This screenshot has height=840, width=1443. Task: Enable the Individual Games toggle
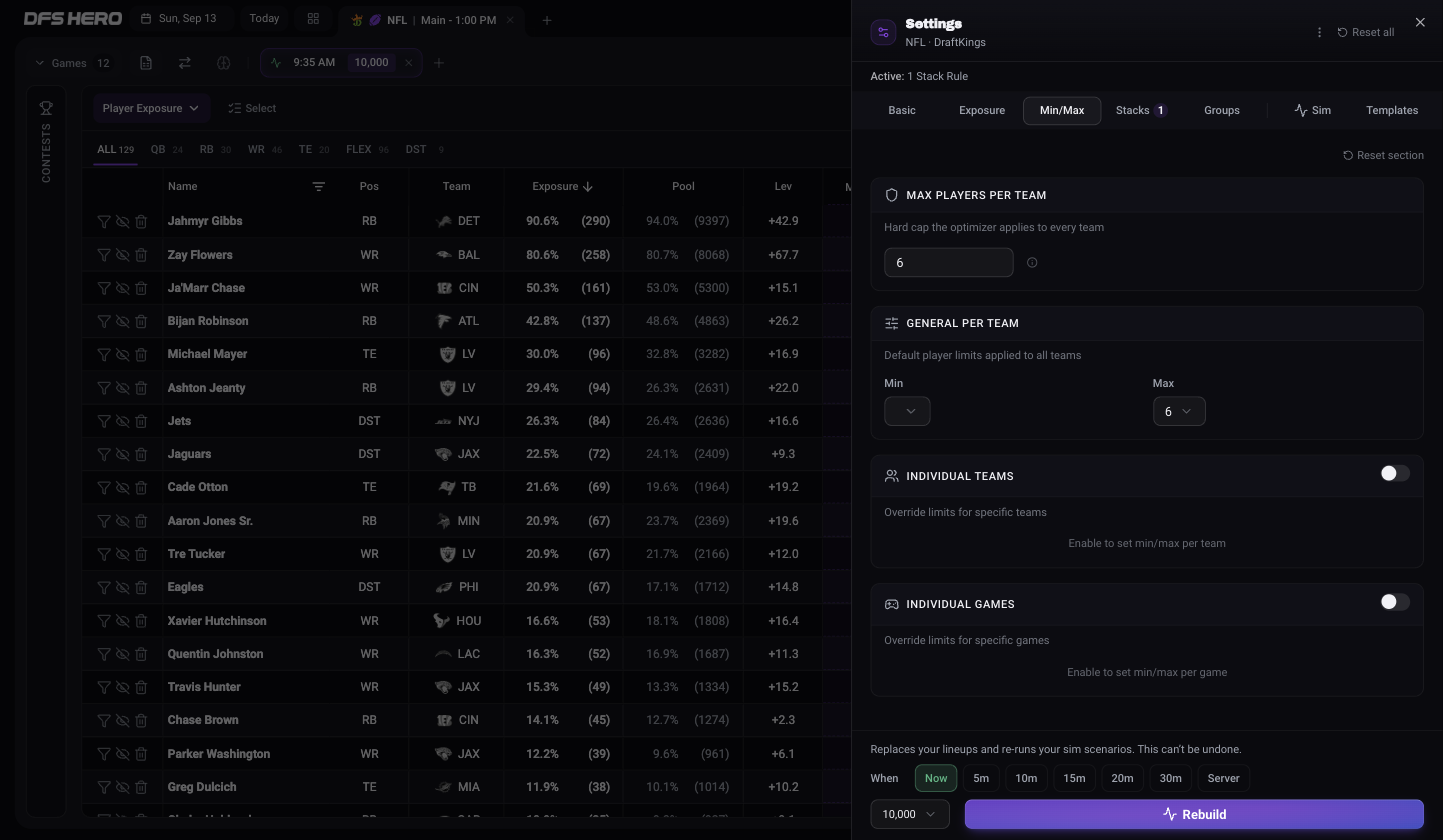click(x=1395, y=602)
